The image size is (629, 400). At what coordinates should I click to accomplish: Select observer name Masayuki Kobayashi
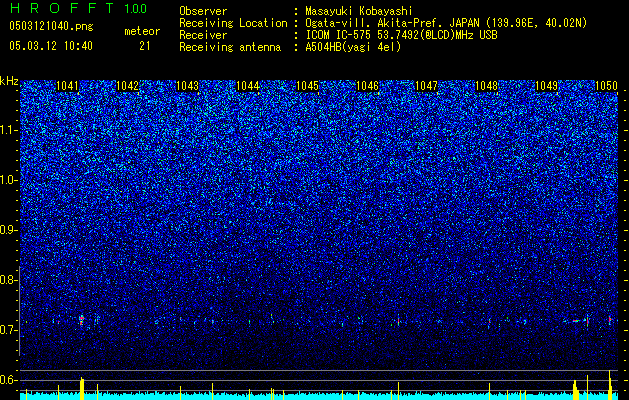click(x=359, y=11)
